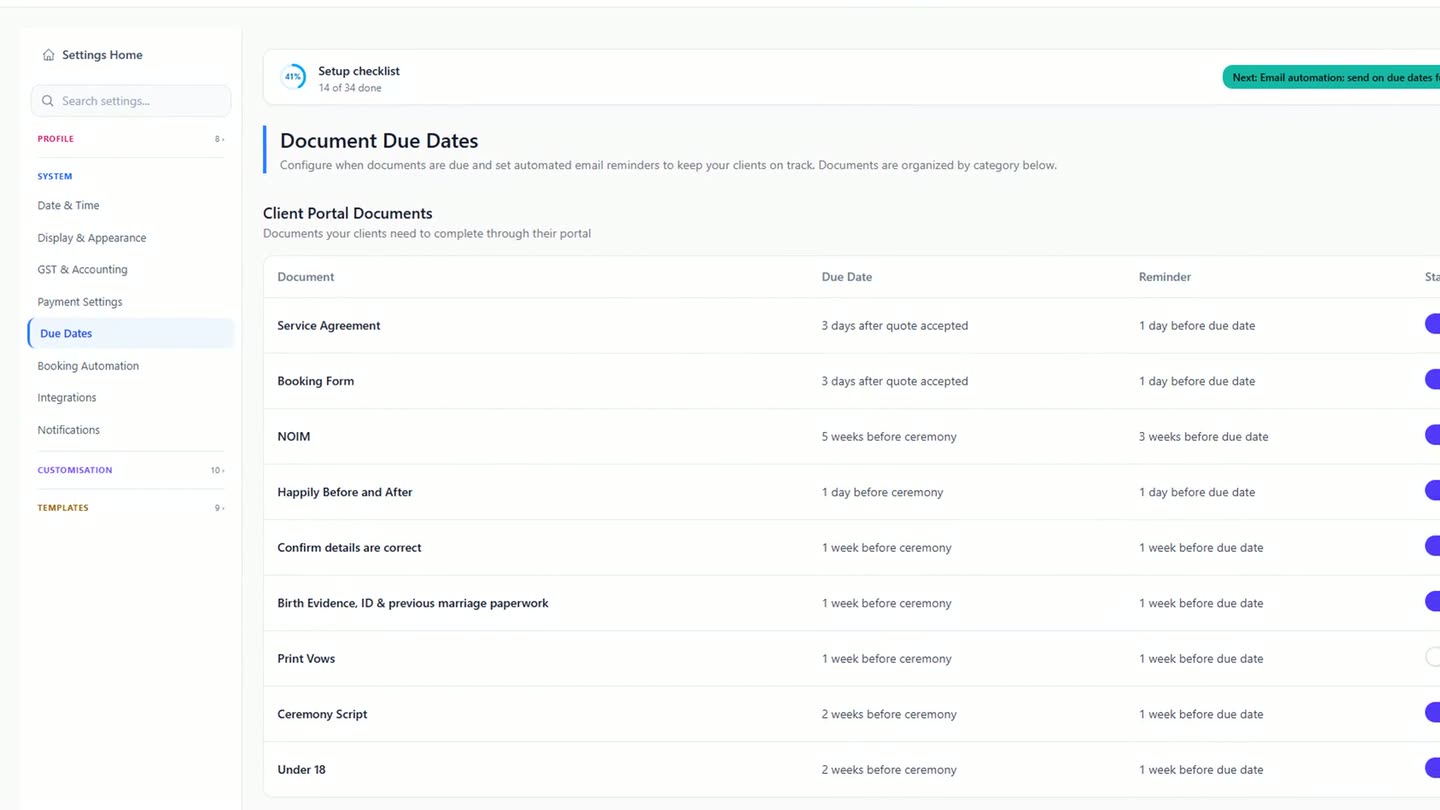The image size is (1440, 810).
Task: Click the Due Date column header
Action: coord(847,277)
